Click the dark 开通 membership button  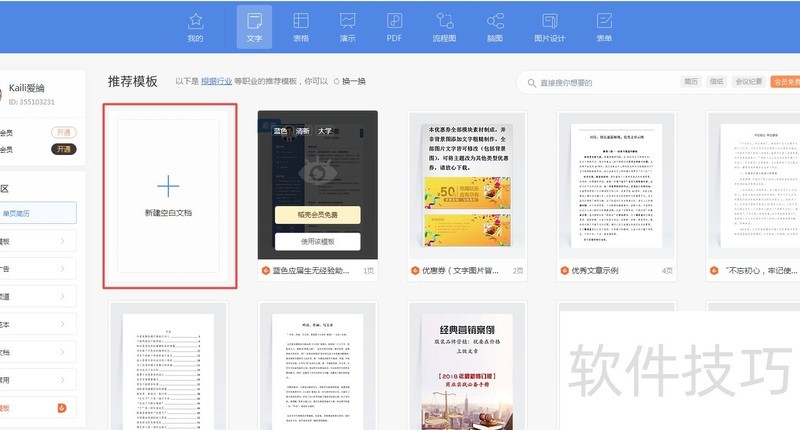tap(64, 149)
